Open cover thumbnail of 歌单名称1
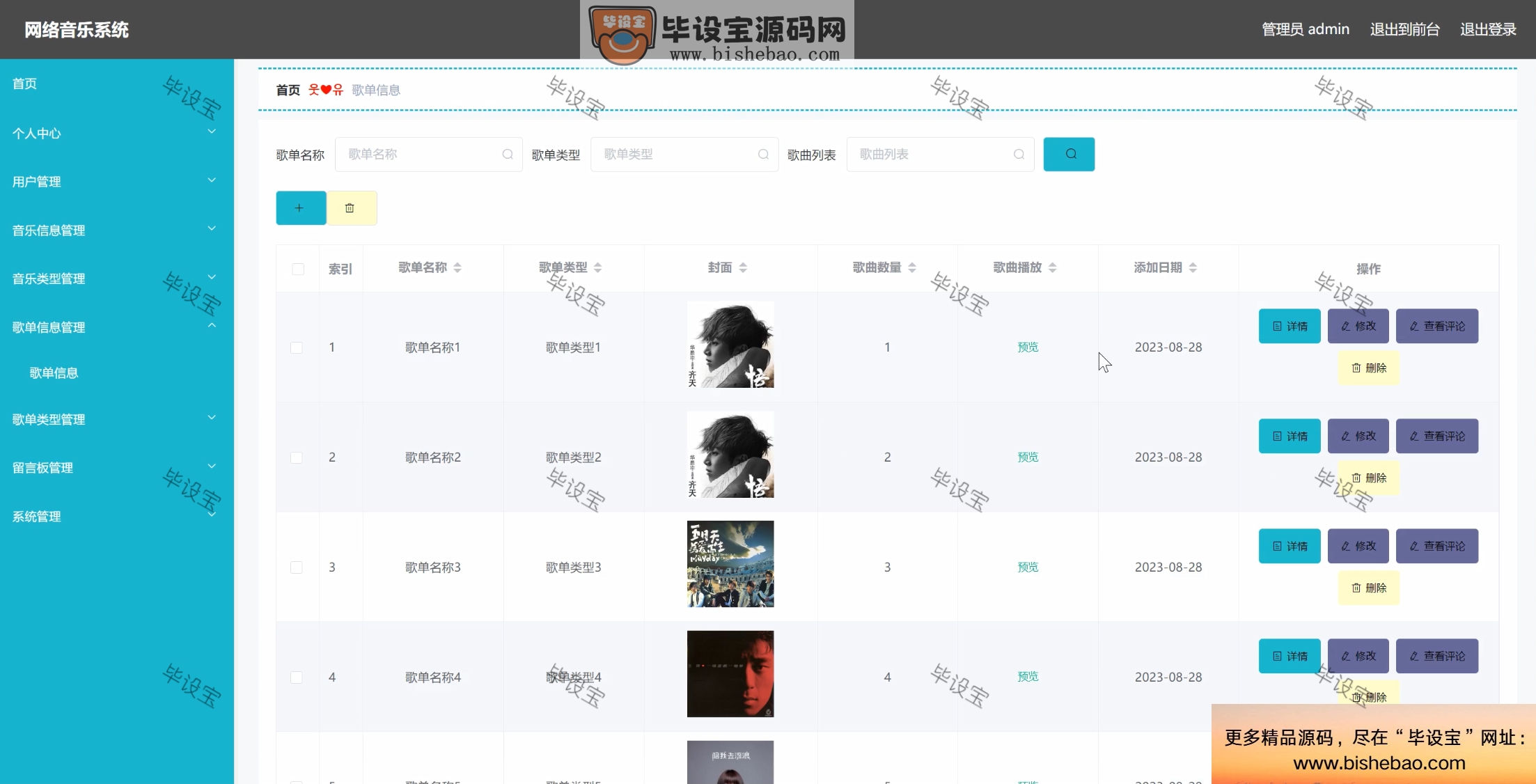The height and width of the screenshot is (784, 1536). click(730, 344)
